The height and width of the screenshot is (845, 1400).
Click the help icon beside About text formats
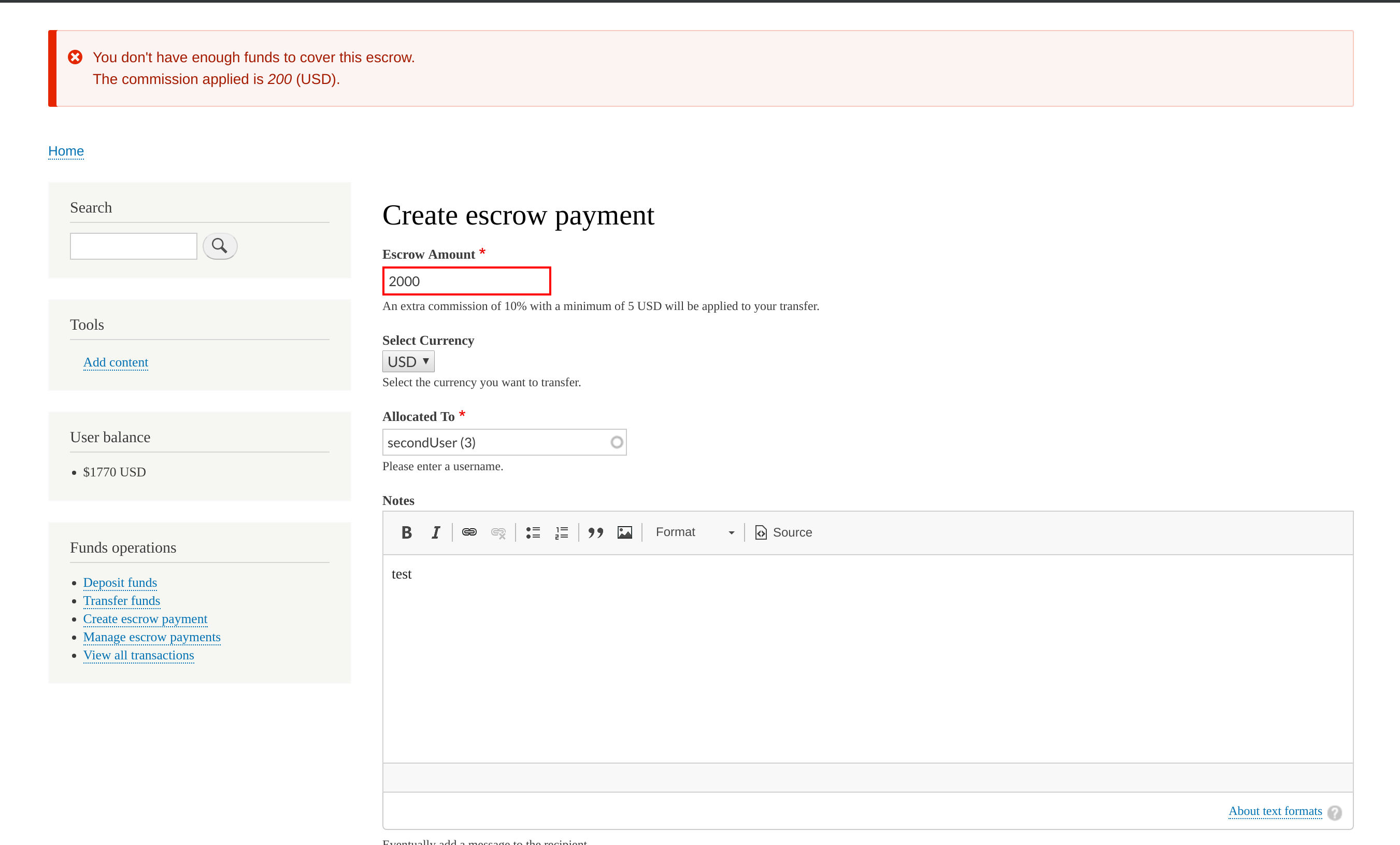(1335, 812)
